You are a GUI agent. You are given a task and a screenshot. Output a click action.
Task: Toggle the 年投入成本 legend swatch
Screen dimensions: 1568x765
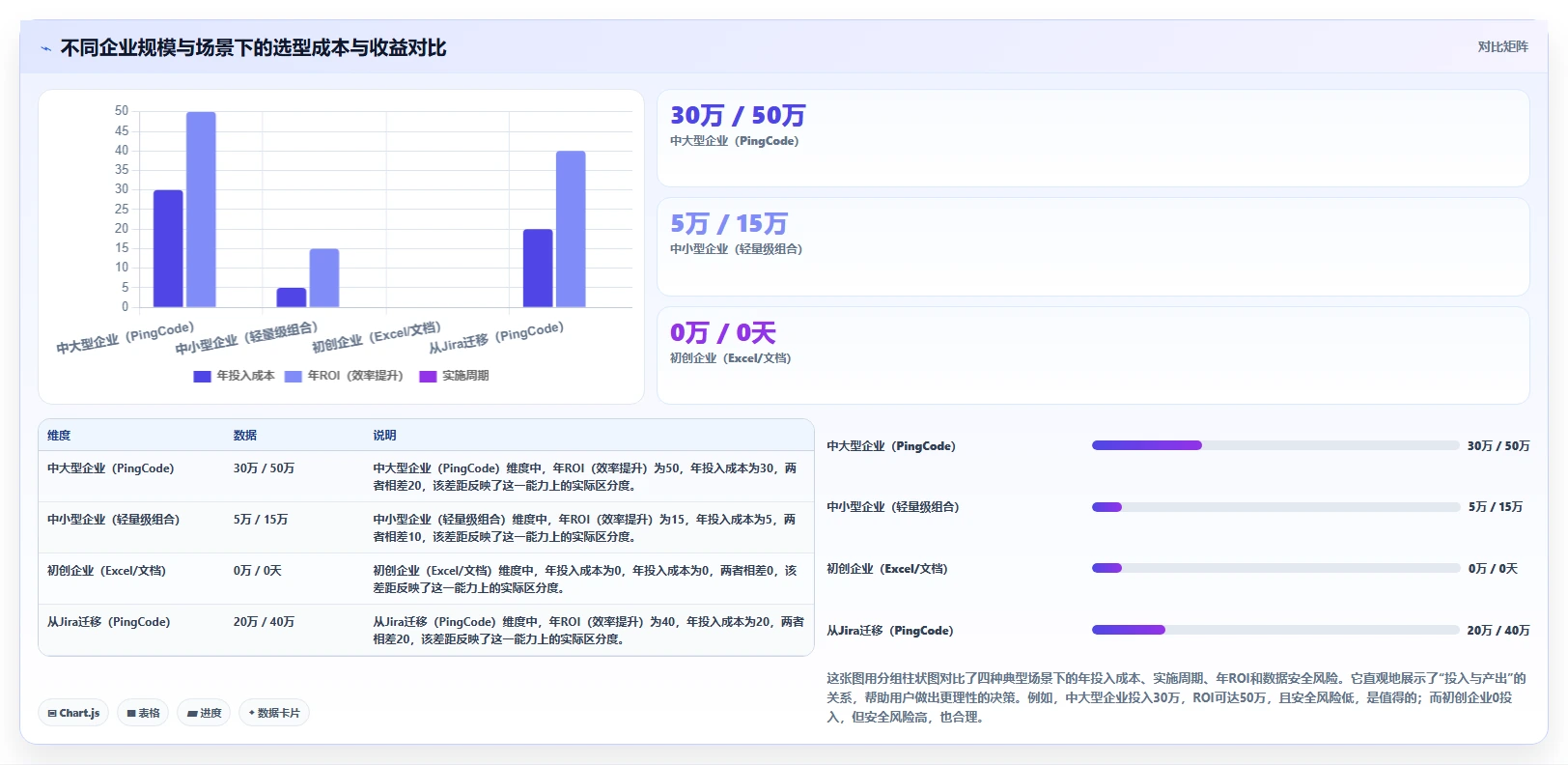pos(202,376)
